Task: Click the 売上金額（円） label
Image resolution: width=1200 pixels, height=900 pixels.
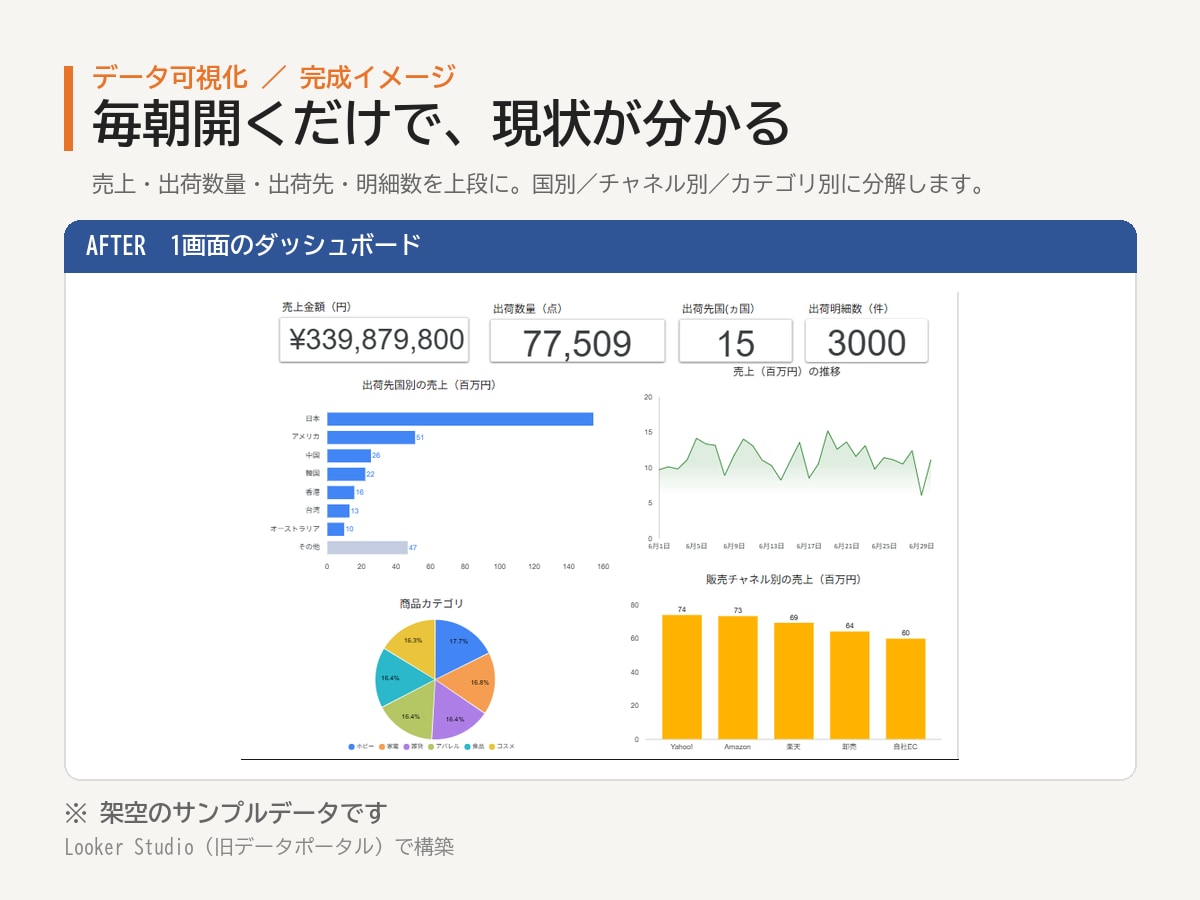Action: 316,307
